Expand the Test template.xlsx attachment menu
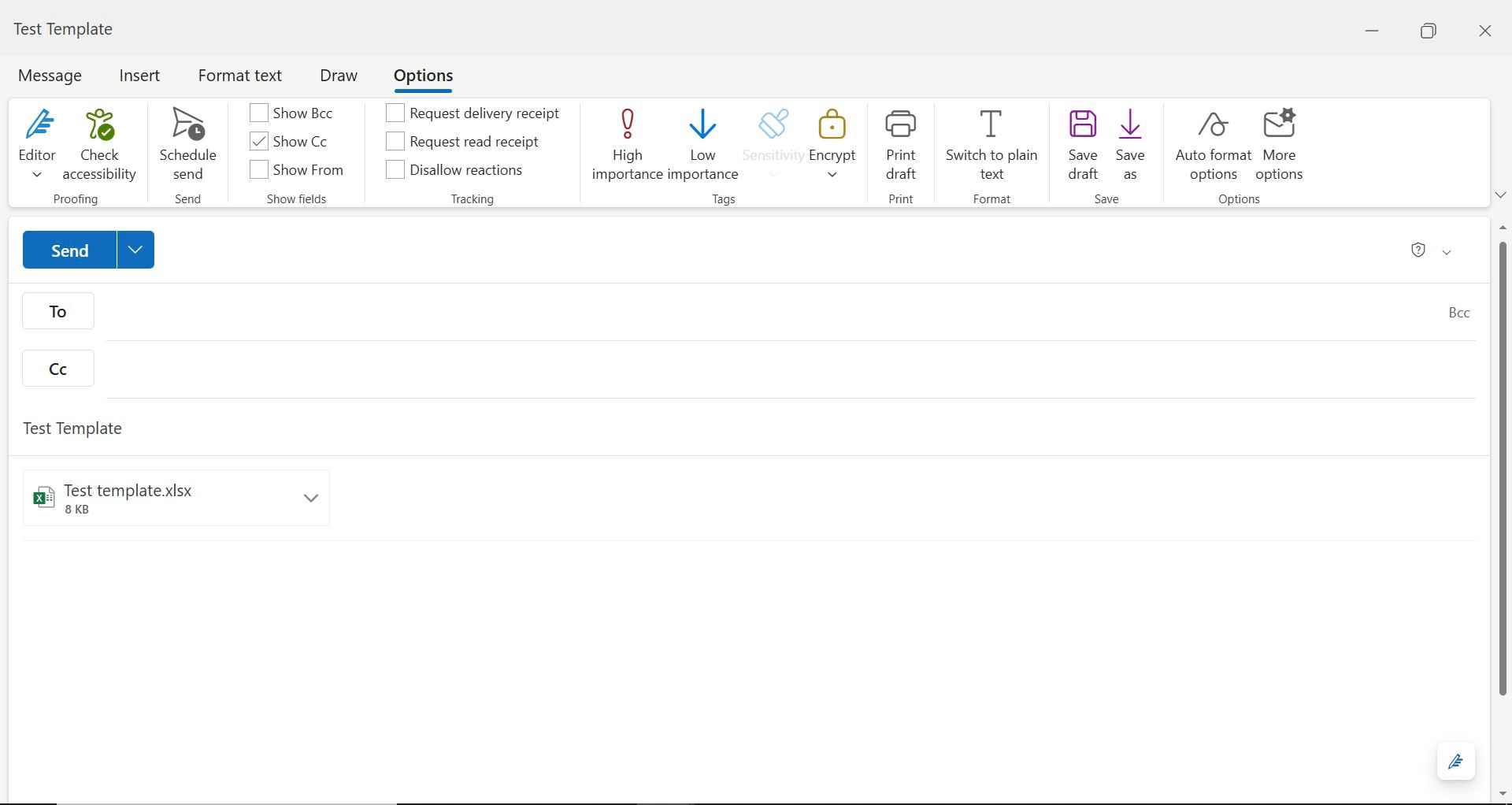 click(310, 498)
